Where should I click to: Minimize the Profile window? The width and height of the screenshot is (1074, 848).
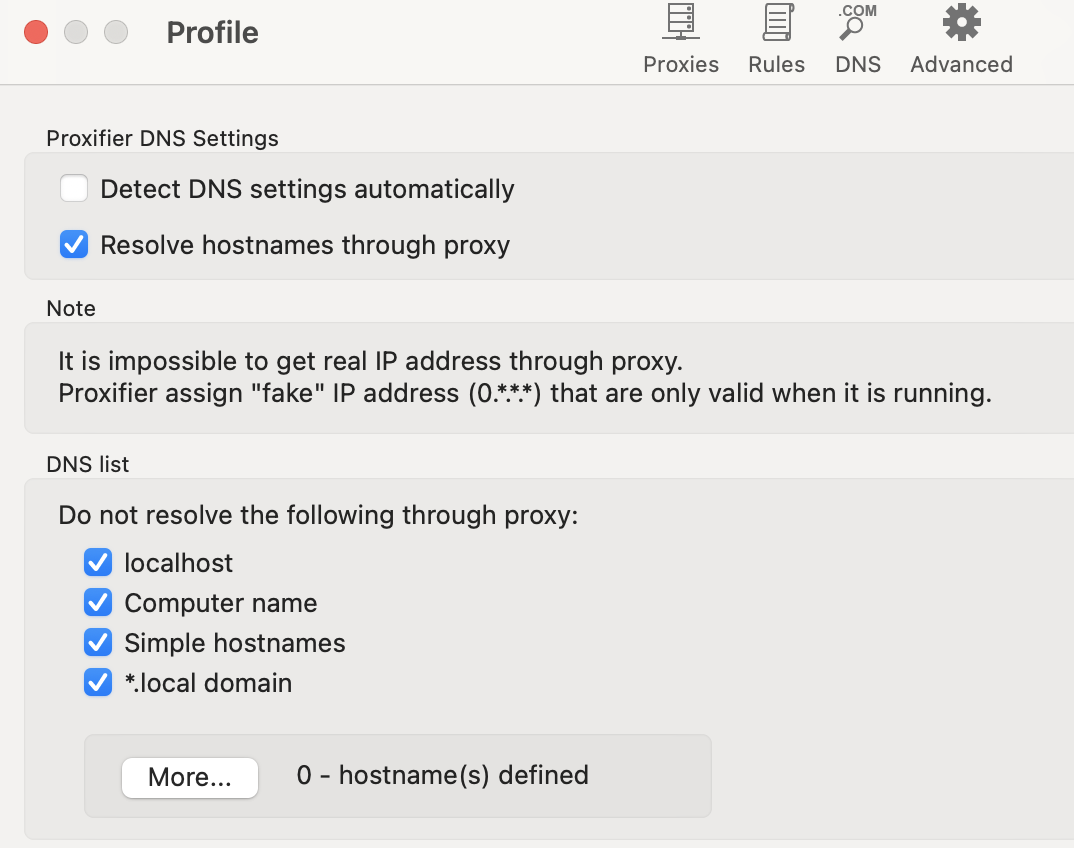coord(76,32)
